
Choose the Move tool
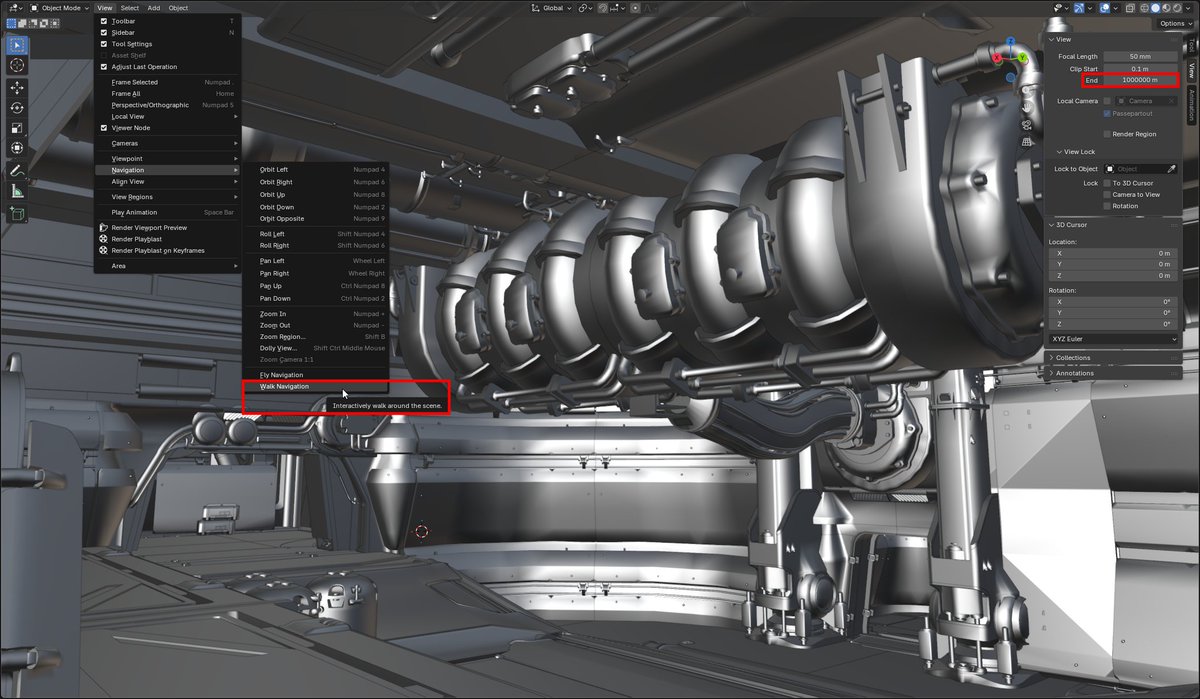coord(18,88)
